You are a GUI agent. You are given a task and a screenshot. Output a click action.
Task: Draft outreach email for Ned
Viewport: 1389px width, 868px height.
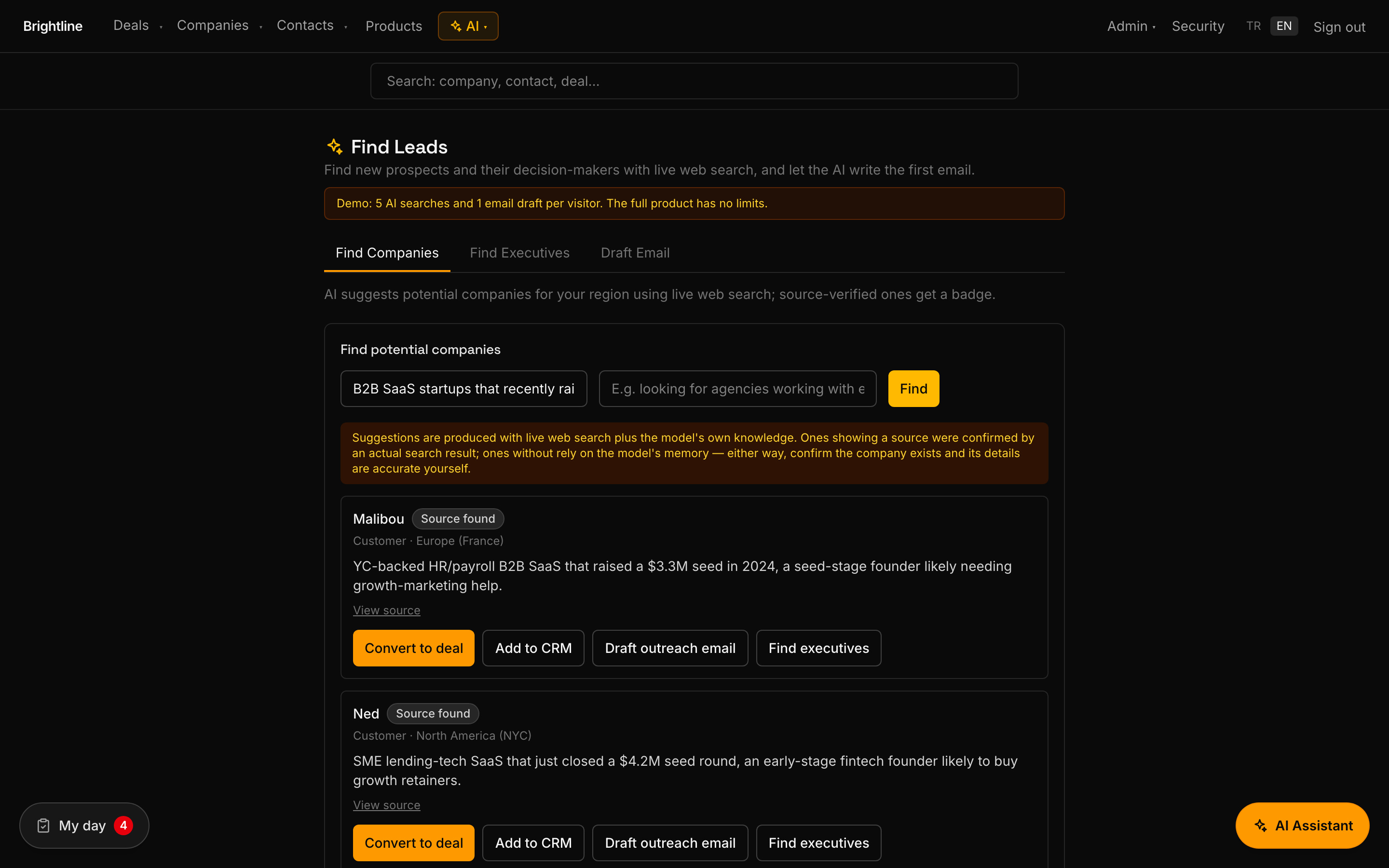pos(670,843)
